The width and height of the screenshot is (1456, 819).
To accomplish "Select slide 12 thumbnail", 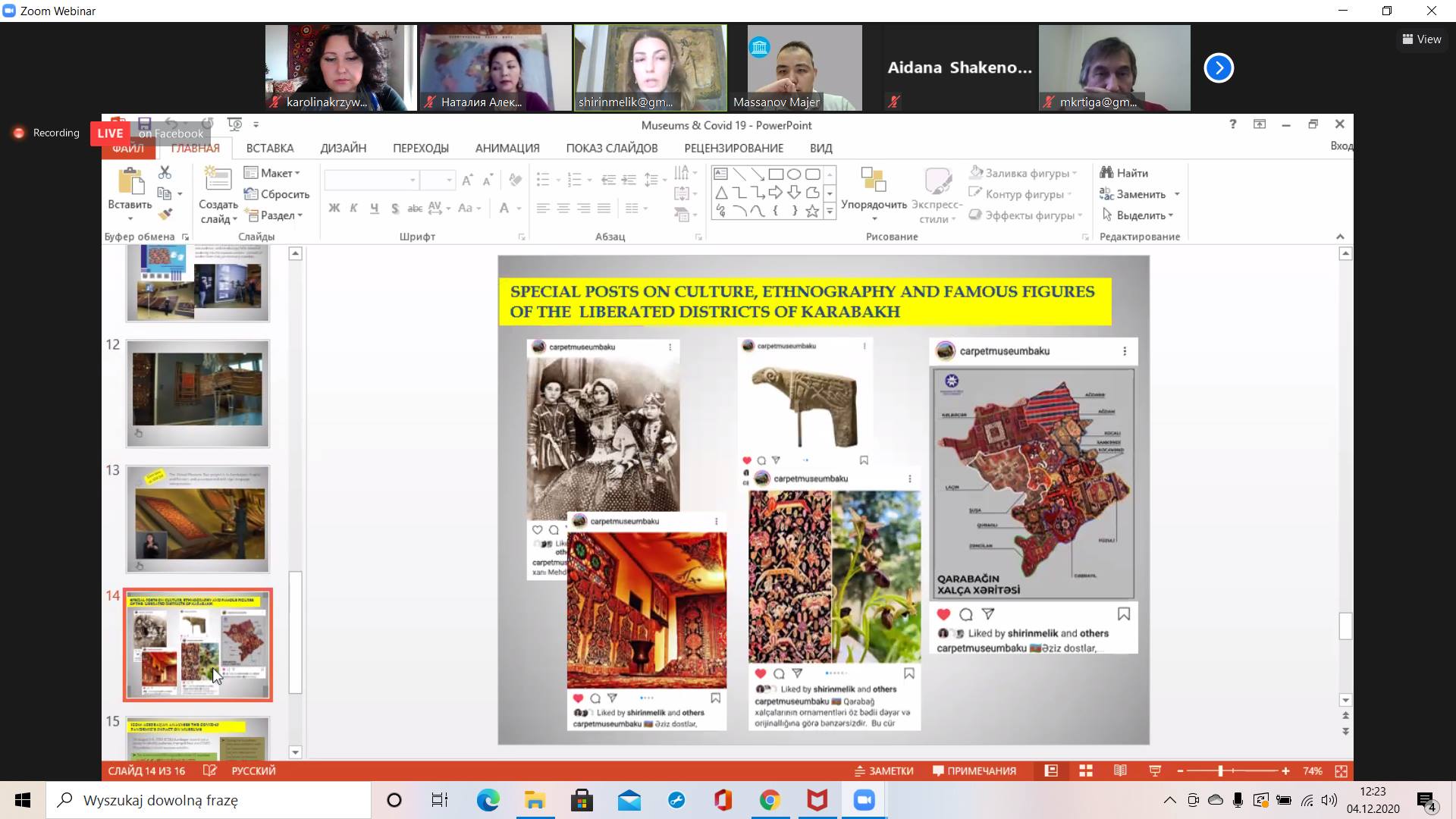I will point(198,393).
